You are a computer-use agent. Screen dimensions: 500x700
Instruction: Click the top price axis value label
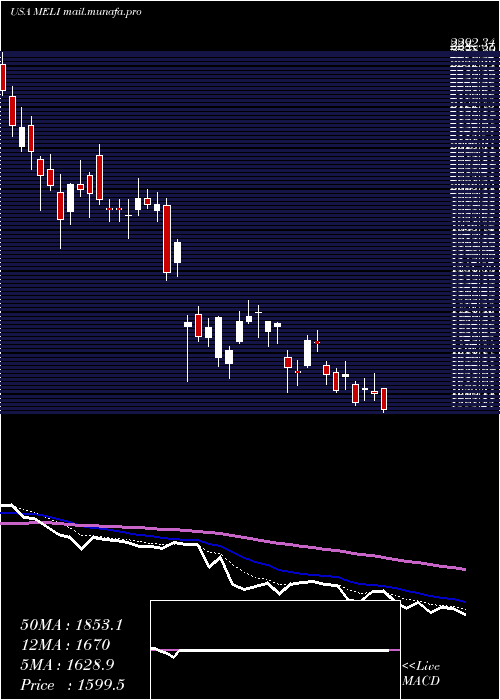(473, 43)
